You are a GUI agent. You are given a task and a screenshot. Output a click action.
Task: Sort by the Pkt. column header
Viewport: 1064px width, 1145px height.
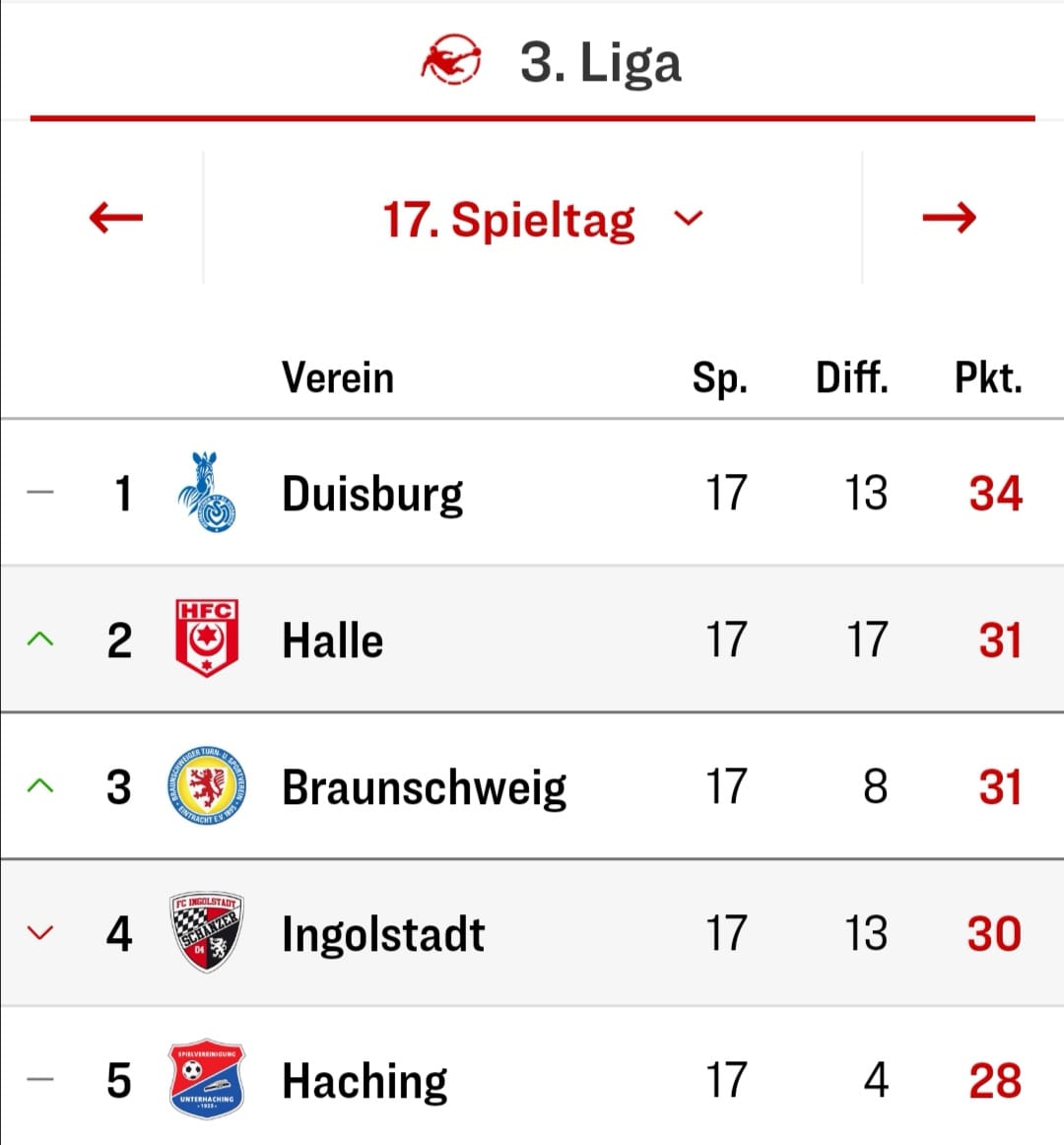[x=988, y=378]
